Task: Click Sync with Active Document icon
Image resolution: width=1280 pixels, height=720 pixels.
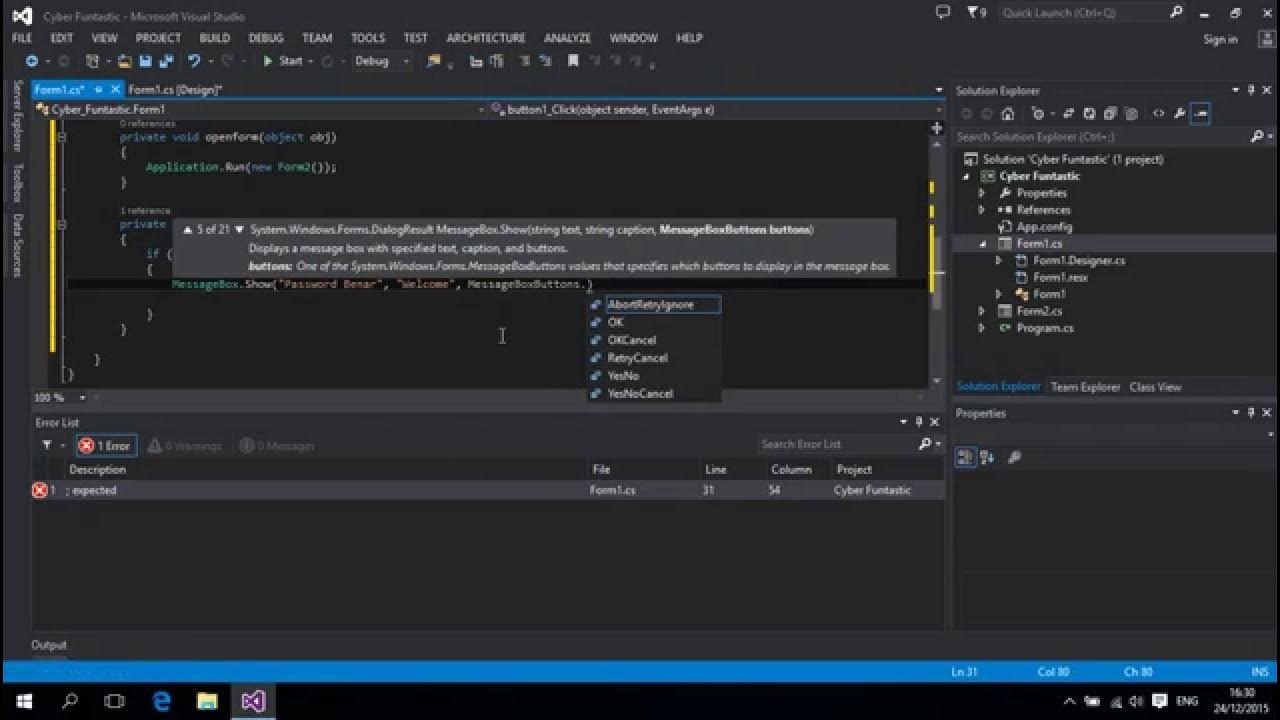Action: (1068, 114)
